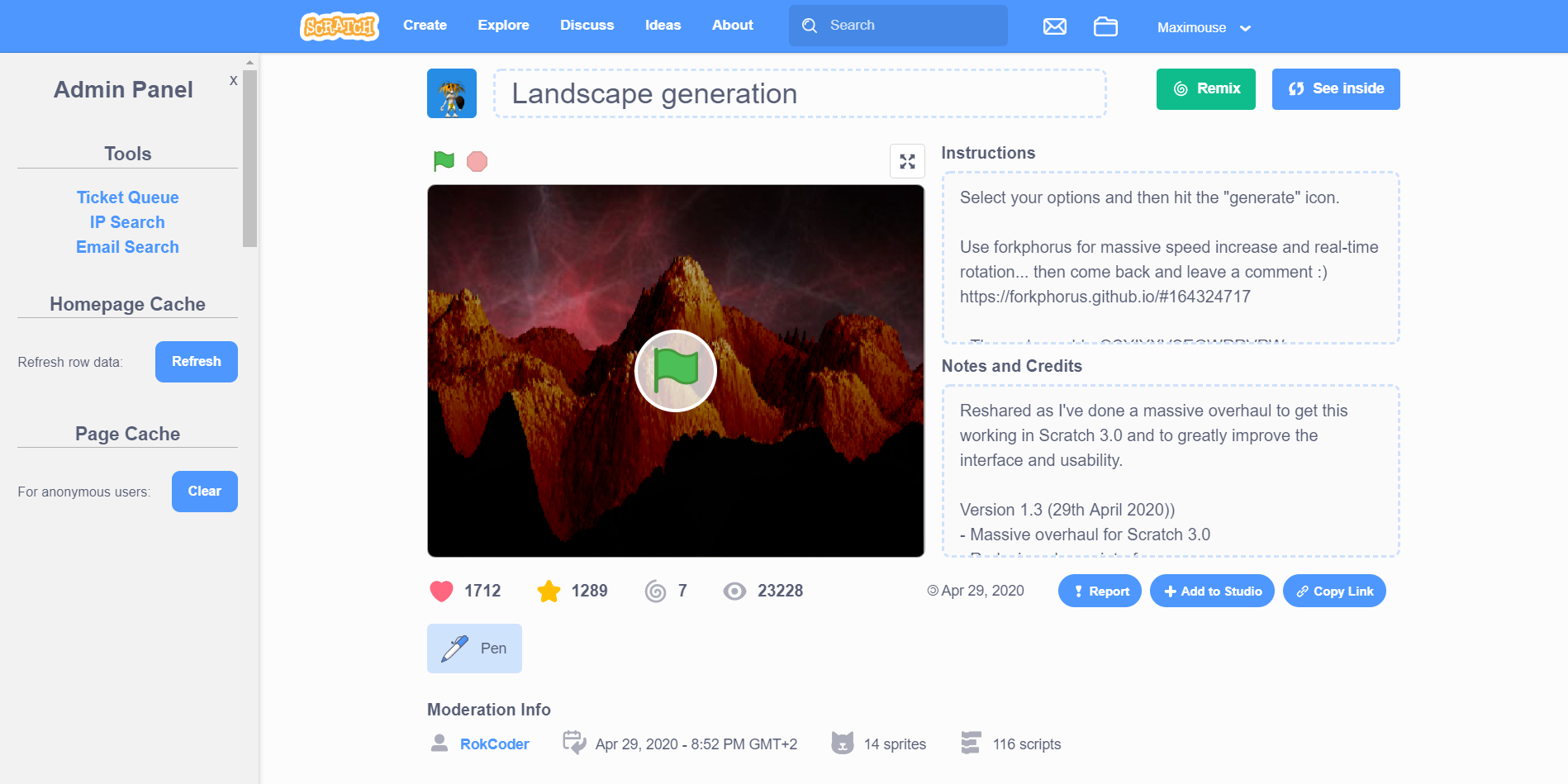Viewport: 1568px width, 784px height.
Task: Open the Maximouse account dropdown
Action: pos(1203,27)
